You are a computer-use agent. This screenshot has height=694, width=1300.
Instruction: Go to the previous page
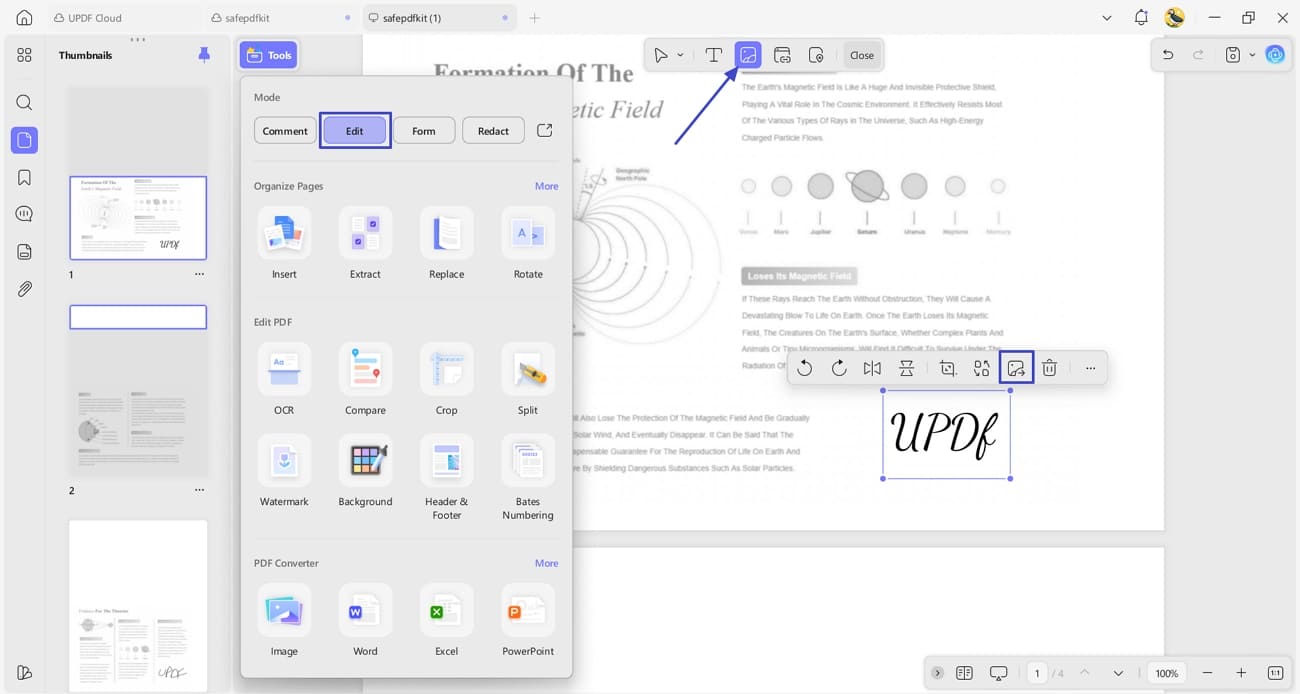1086,673
